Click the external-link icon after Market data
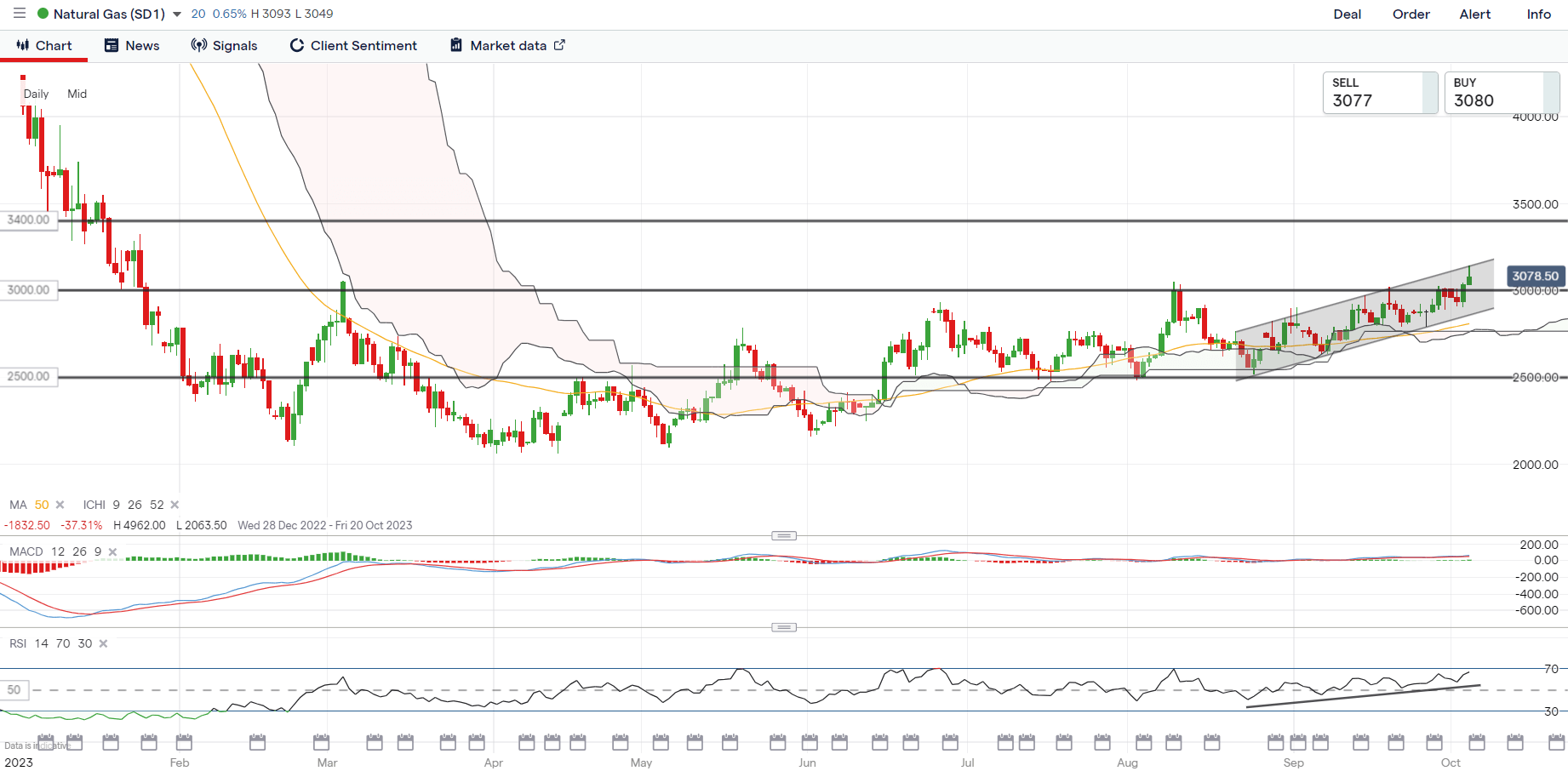This screenshot has height=771, width=1568. click(x=559, y=45)
